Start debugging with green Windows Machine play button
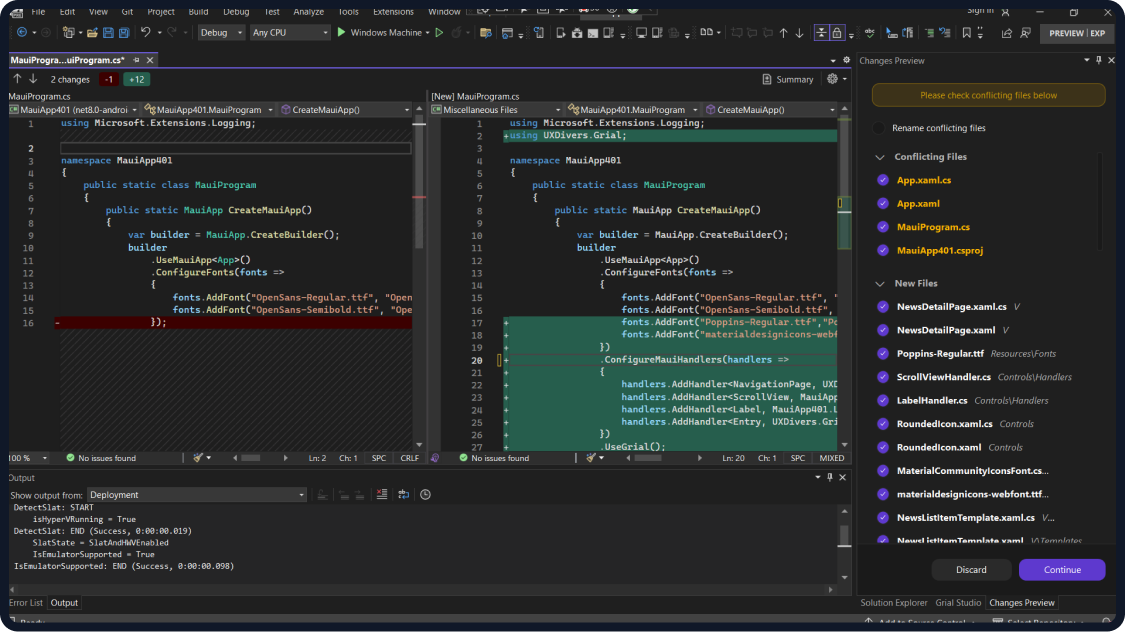Screen dimensions: 1125x632 pos(342,33)
